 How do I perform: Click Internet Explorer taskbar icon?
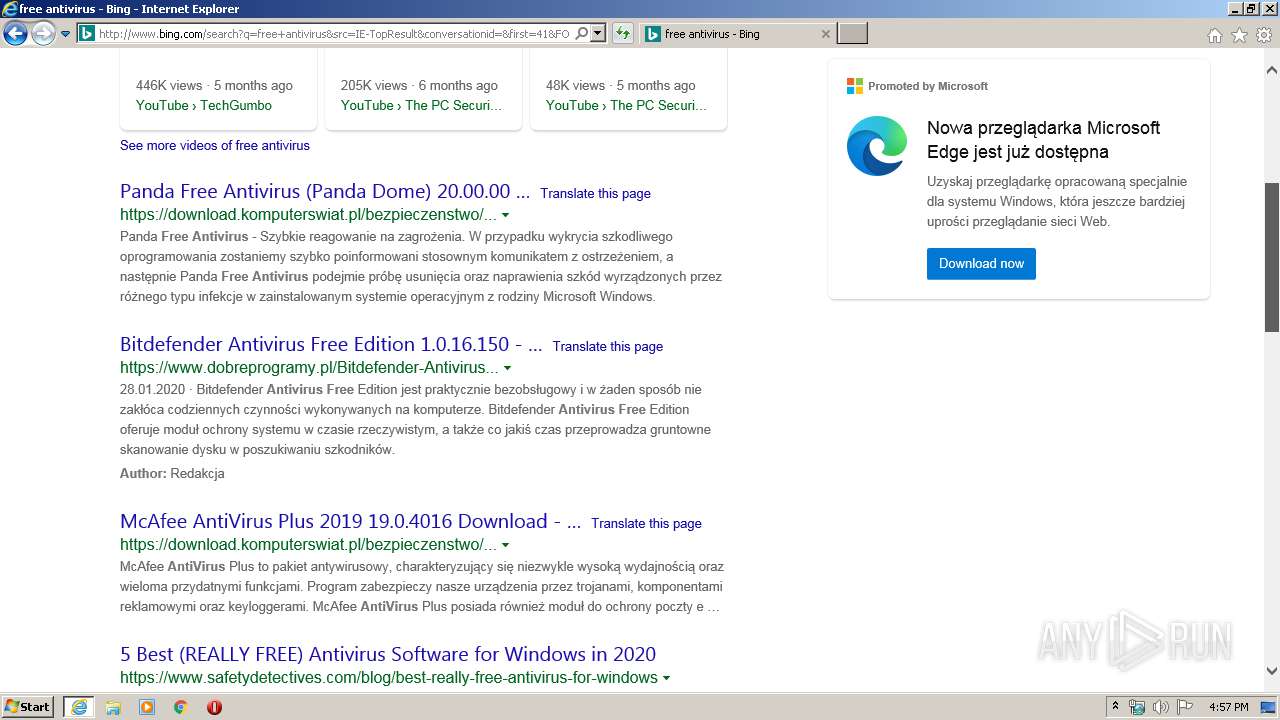click(x=79, y=707)
